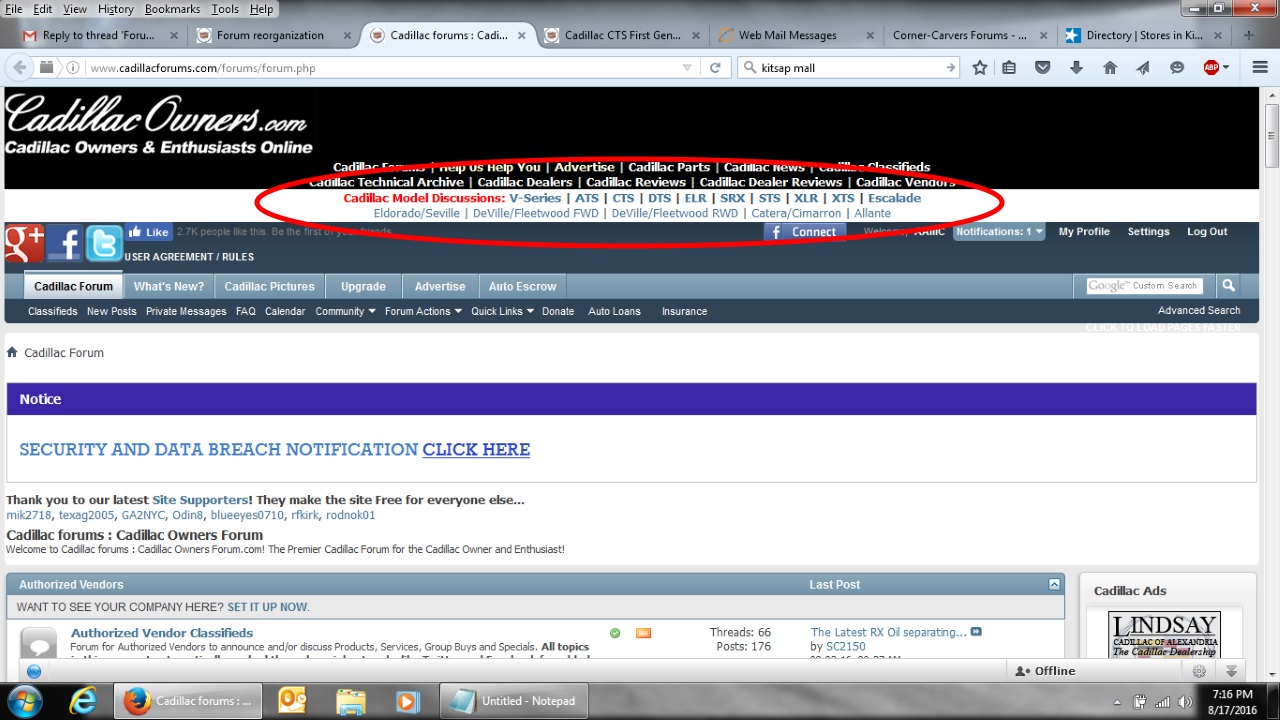Viewport: 1280px width, 720px height.
Task: Click the home icon beside Cadillac Forum breadcrumb
Action: click(x=12, y=352)
